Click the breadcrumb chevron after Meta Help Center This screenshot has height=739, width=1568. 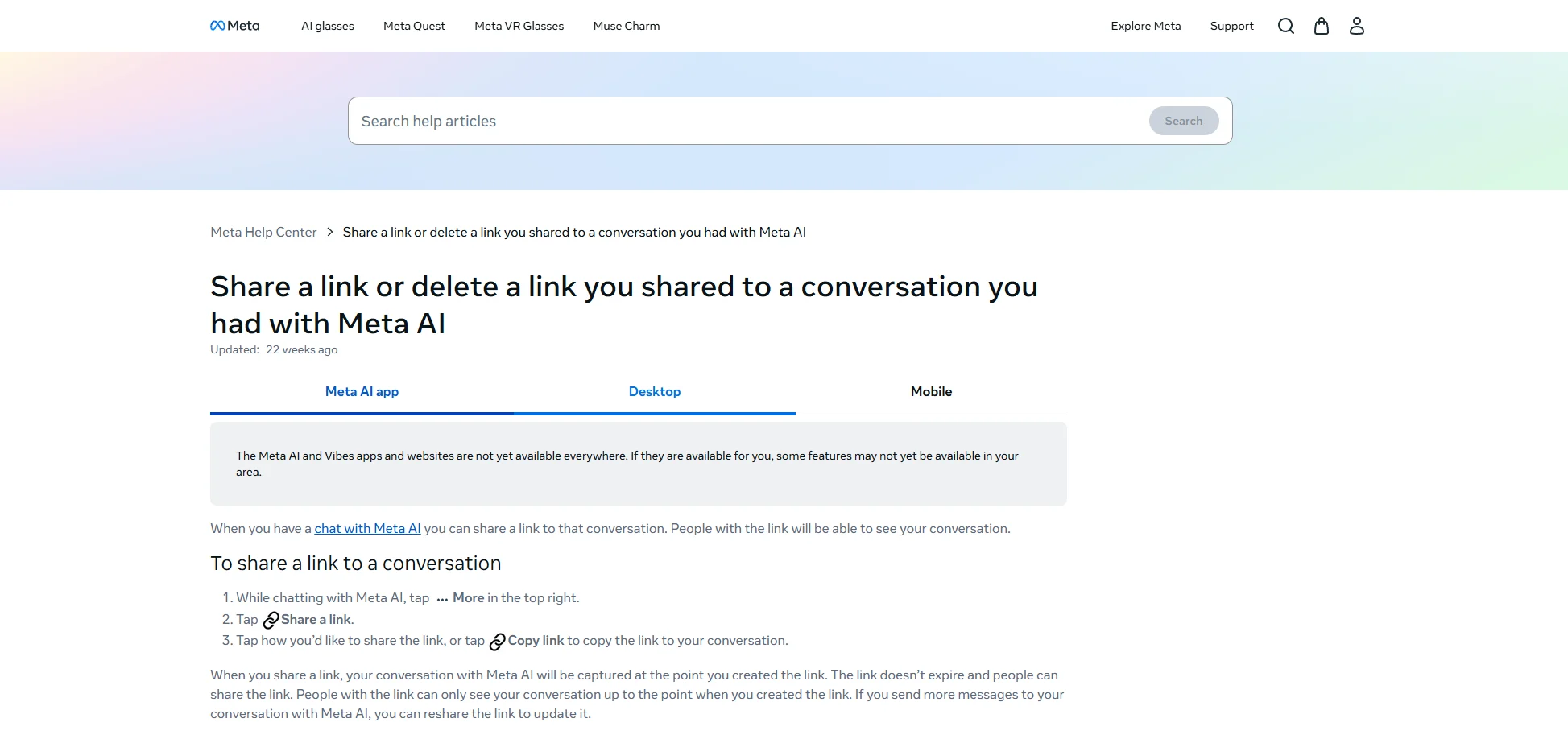329,232
